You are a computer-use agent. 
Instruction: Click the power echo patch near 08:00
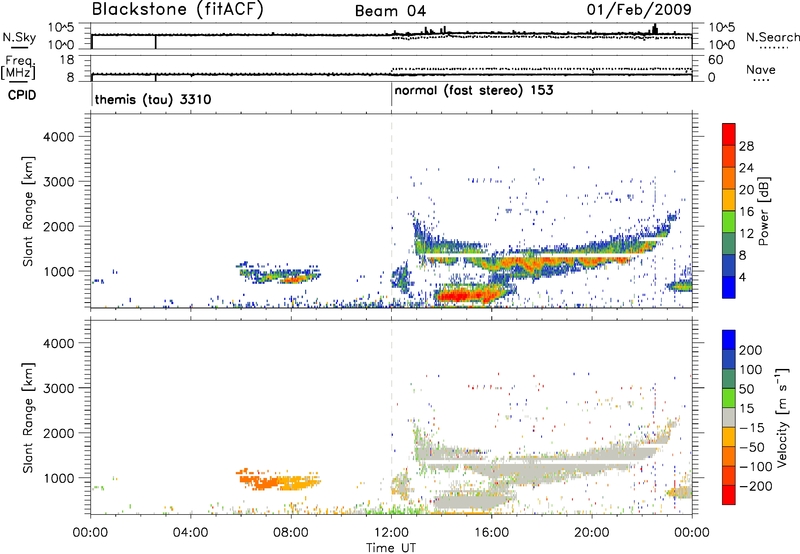[293, 278]
